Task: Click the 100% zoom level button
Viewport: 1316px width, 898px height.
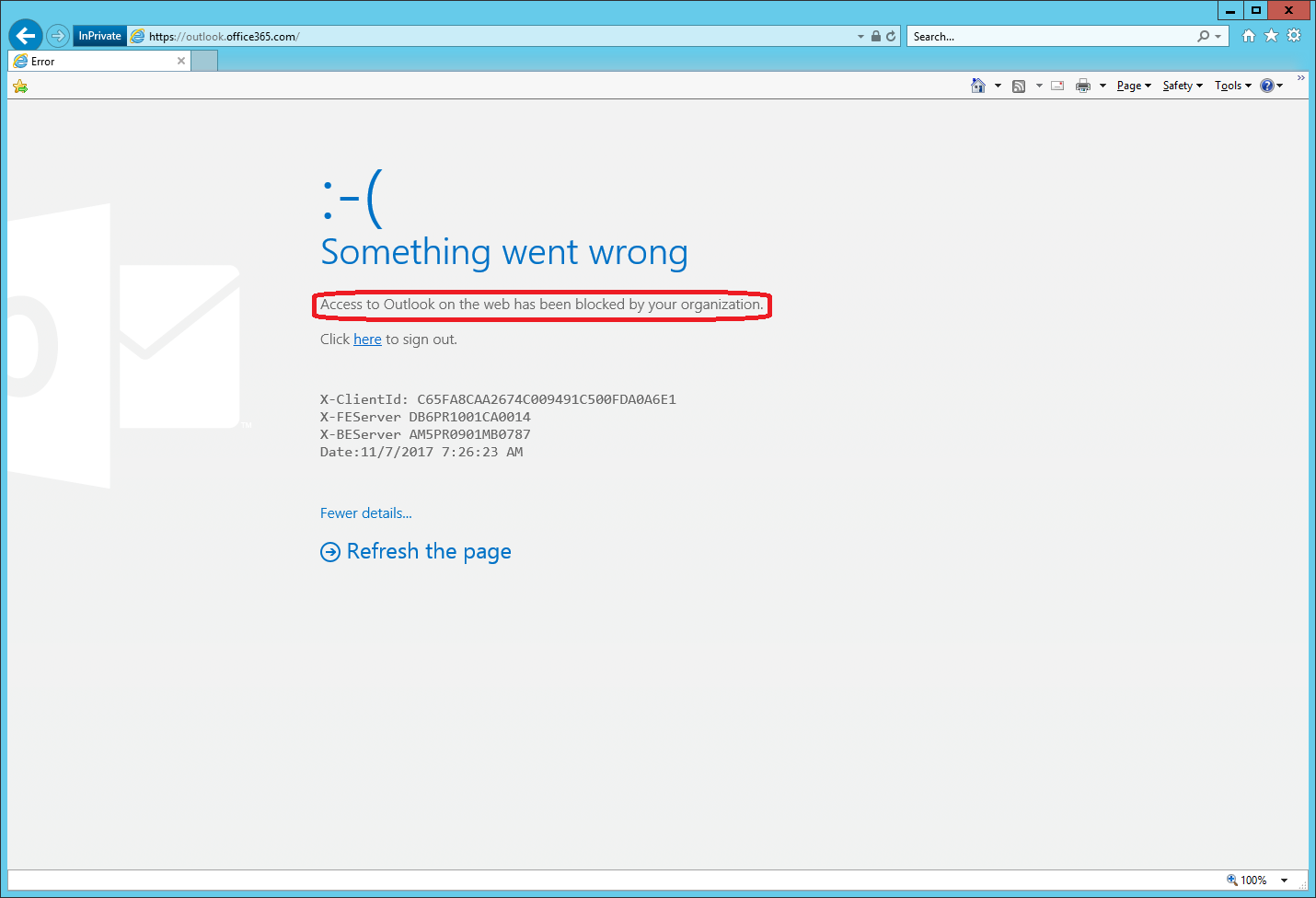Action: pos(1247,881)
